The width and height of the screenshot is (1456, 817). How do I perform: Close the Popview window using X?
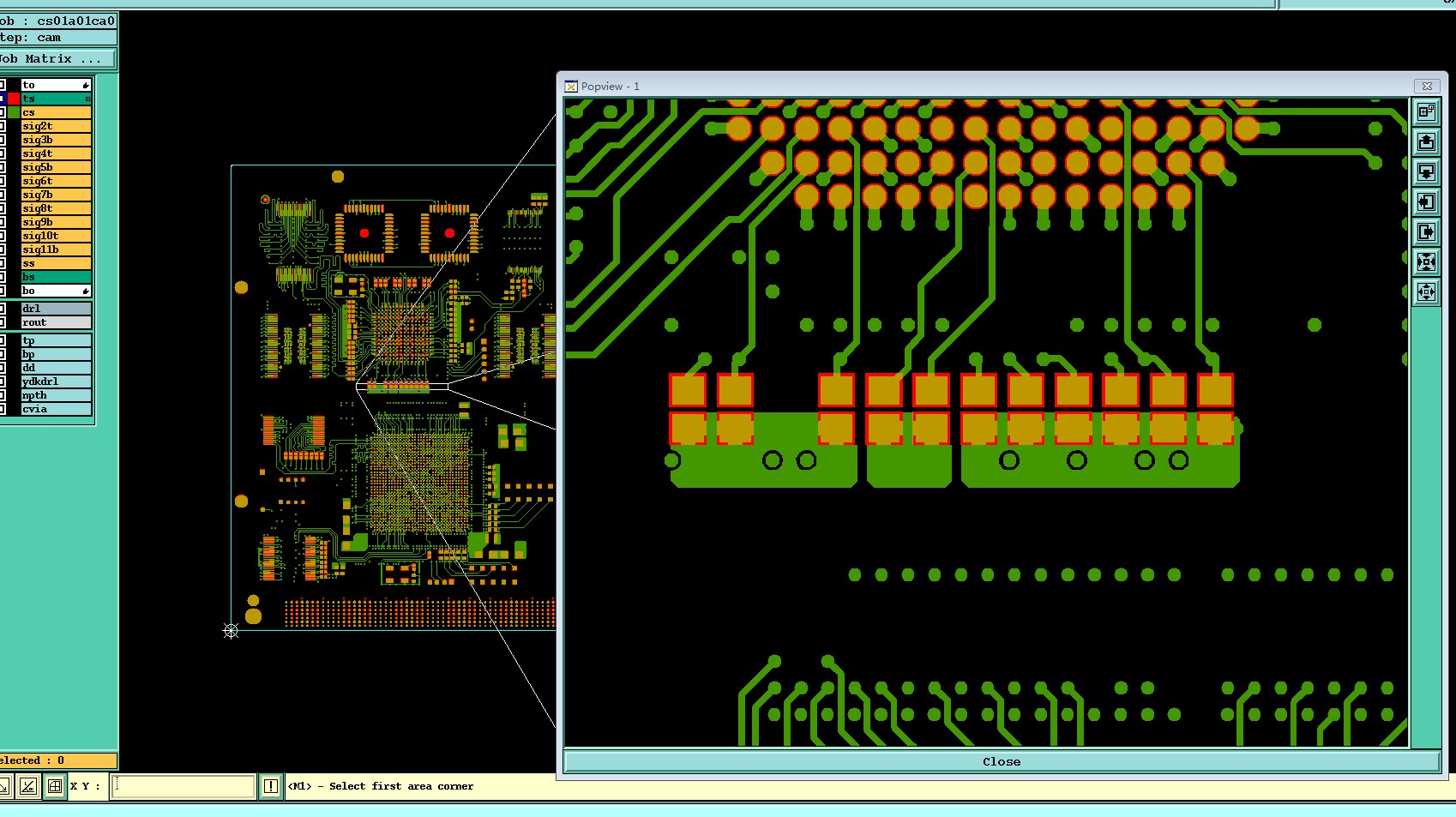pyautogui.click(x=1427, y=86)
